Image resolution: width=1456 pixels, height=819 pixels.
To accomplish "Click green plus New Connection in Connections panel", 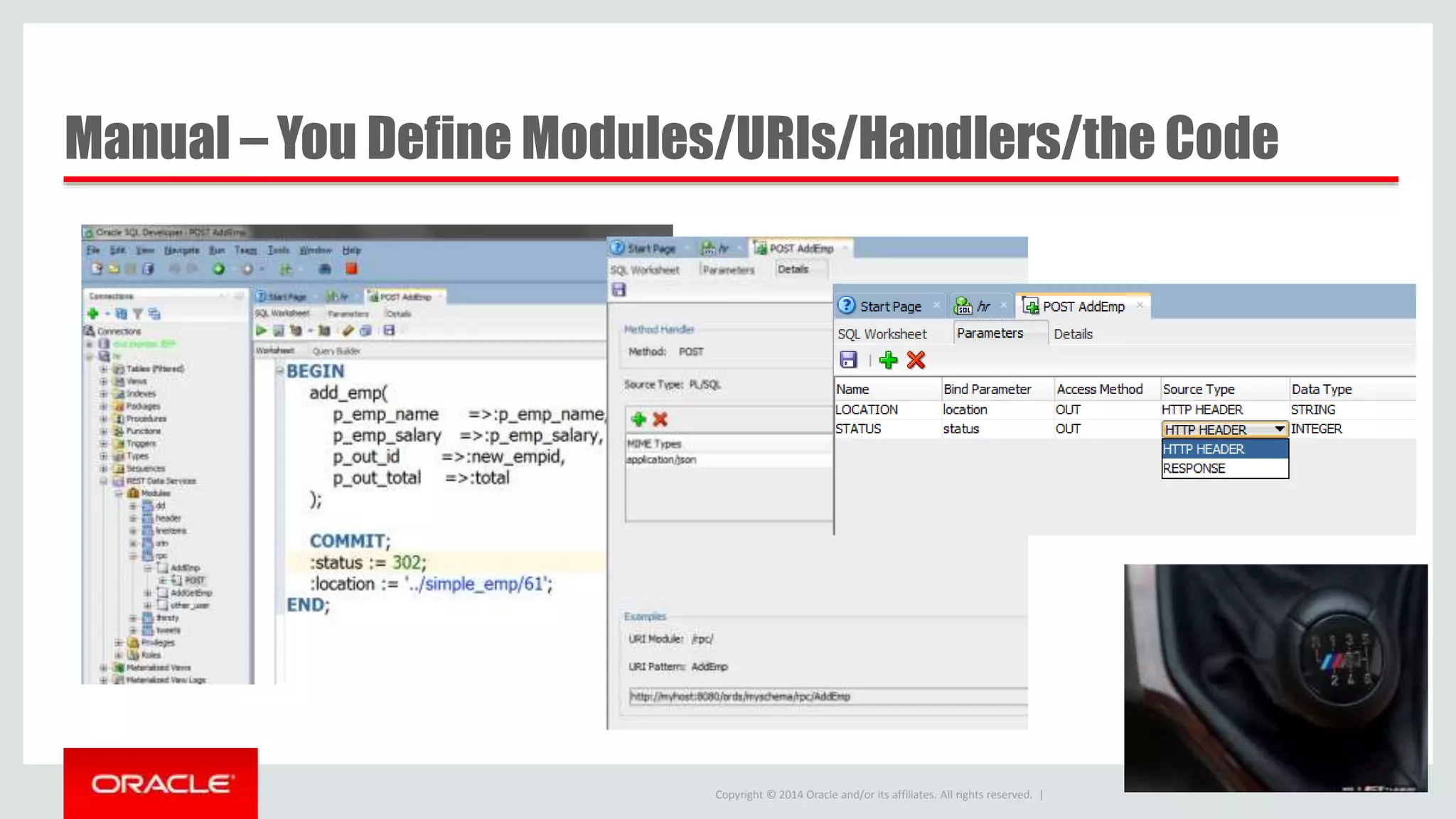I will coord(92,314).
